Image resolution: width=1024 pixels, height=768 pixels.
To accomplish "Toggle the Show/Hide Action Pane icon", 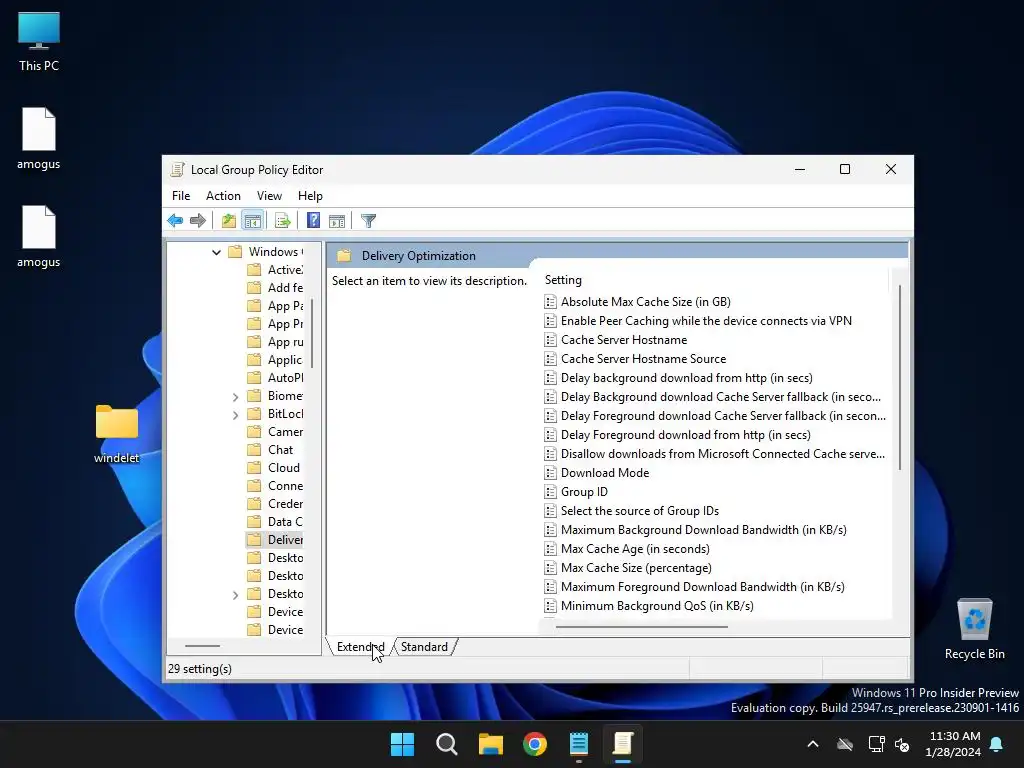I will pos(337,221).
